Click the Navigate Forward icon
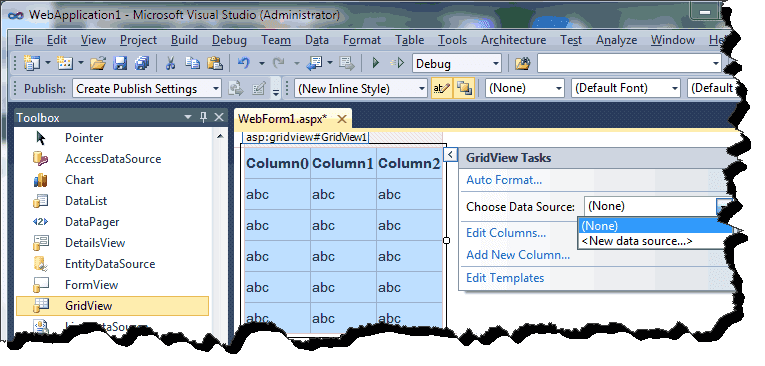The width and height of the screenshot is (765, 366). coord(347,63)
